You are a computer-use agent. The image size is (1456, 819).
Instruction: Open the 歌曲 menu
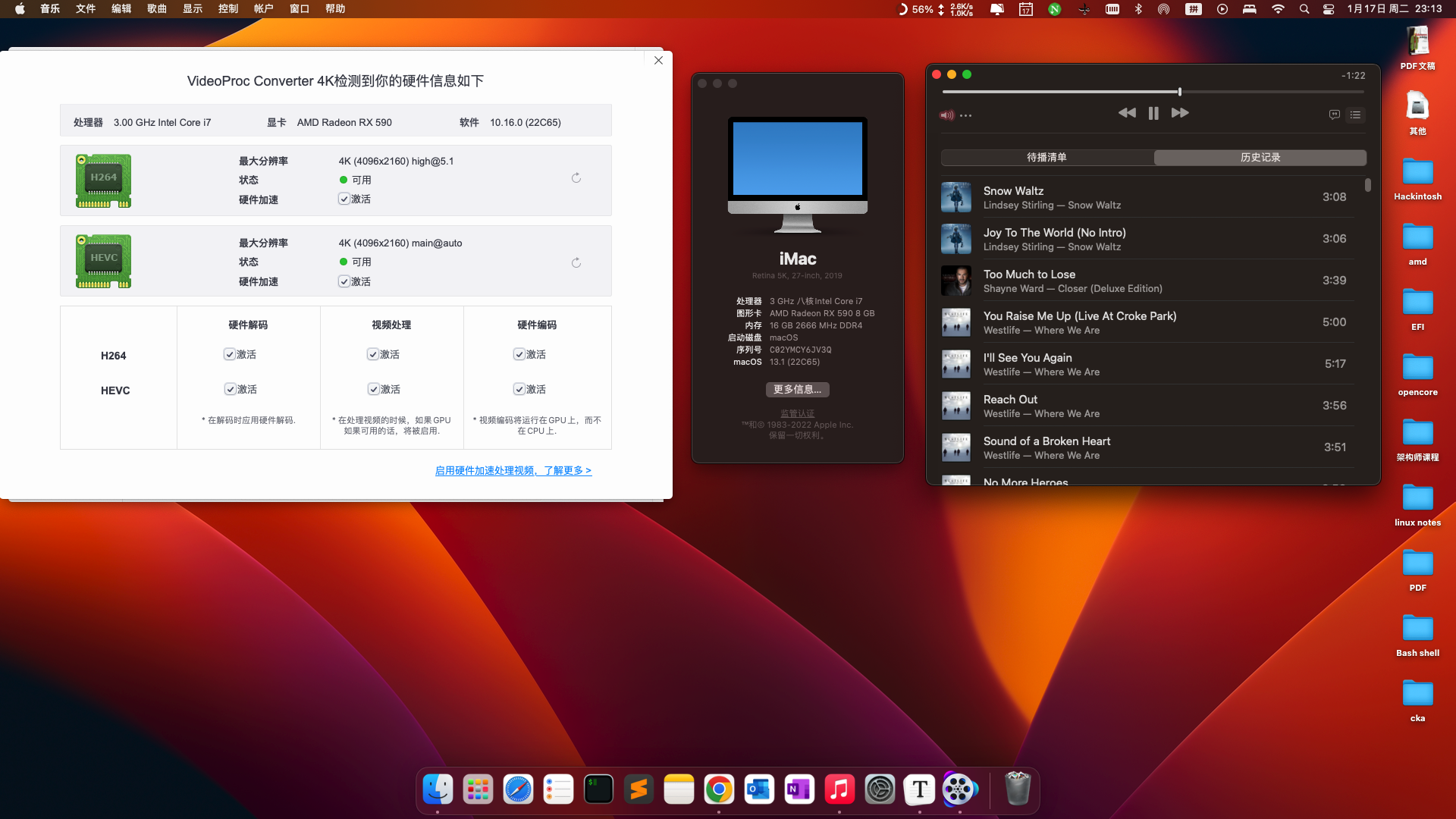tap(157, 9)
